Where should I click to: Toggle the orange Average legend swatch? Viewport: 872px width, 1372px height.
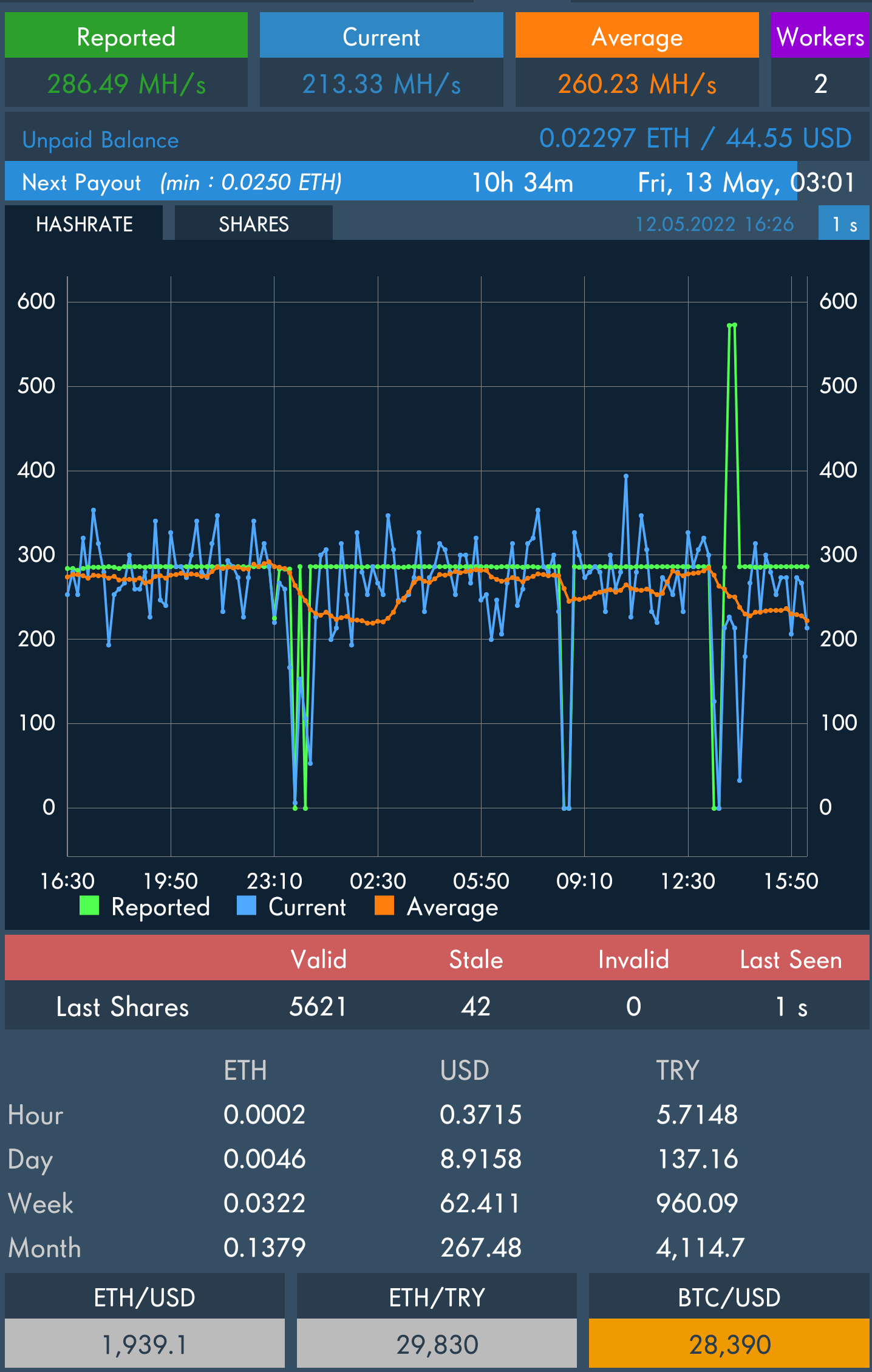384,906
